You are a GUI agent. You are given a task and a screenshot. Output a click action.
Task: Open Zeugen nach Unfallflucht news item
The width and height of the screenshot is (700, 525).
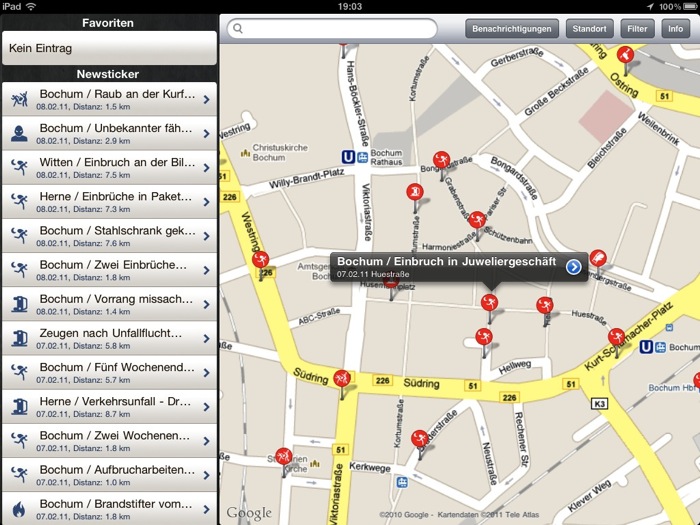pyautogui.click(x=109, y=337)
